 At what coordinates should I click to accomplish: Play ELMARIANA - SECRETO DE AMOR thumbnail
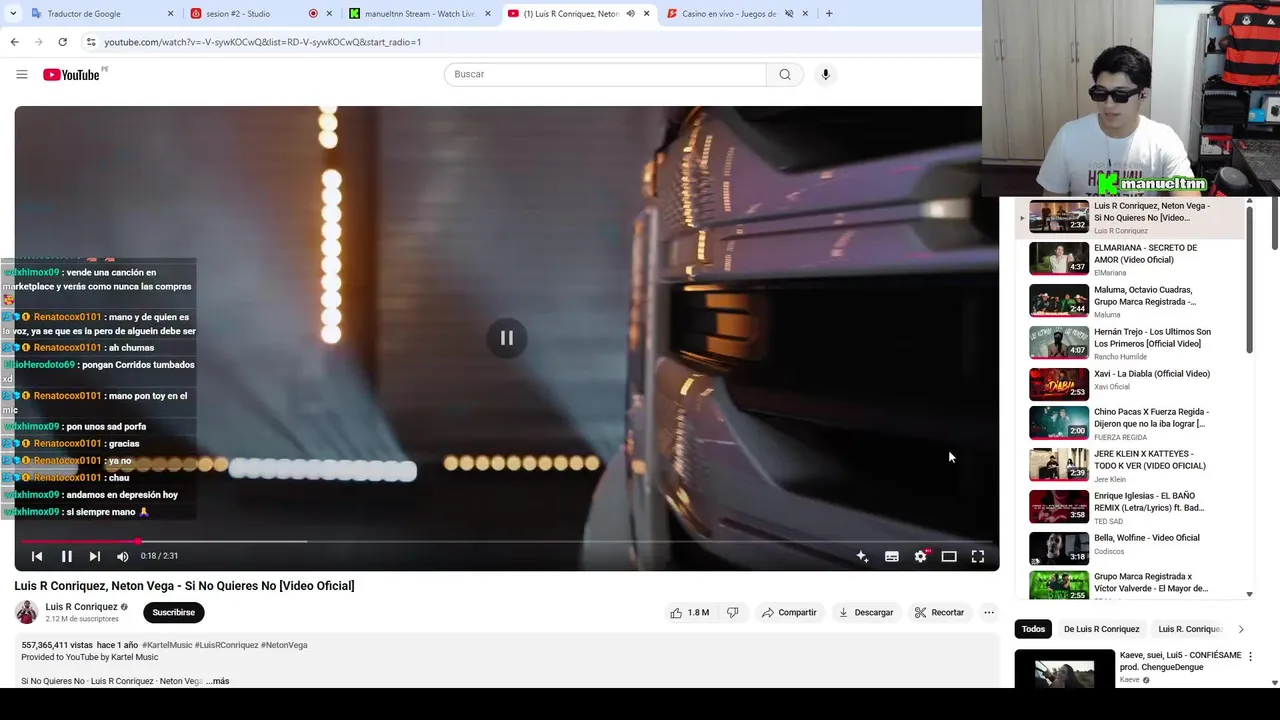pyautogui.click(x=1059, y=258)
